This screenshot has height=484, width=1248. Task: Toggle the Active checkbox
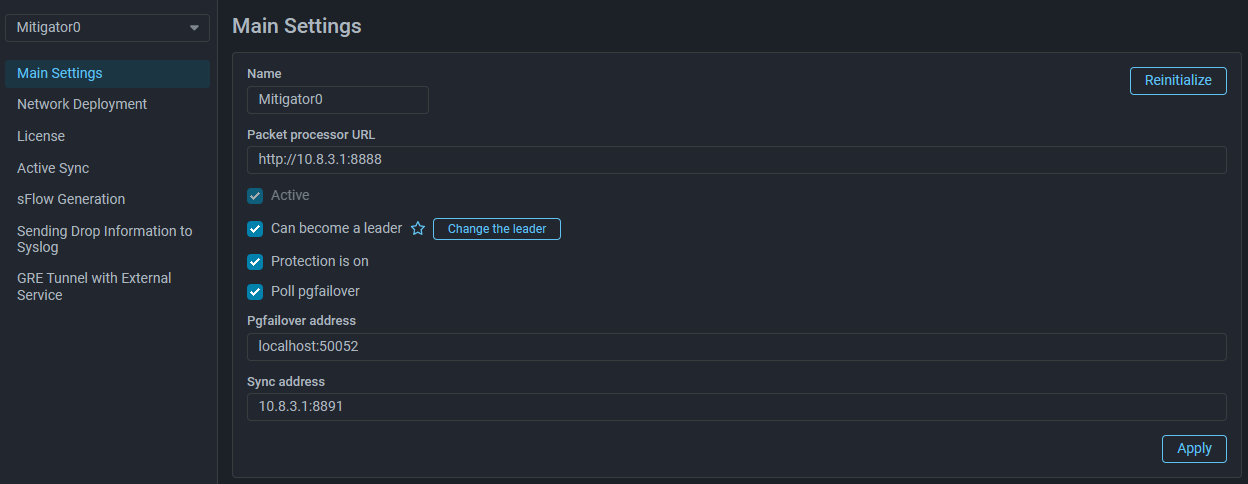[255, 196]
